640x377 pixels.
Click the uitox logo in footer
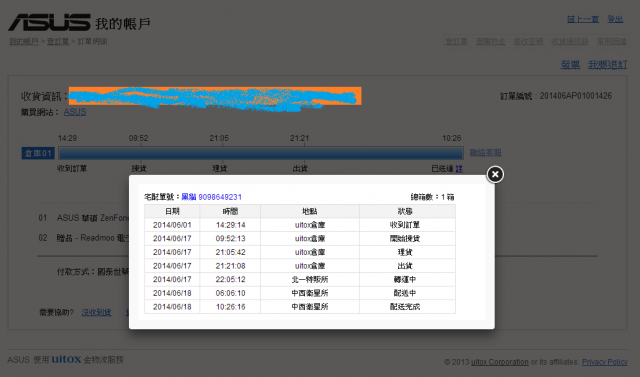click(x=66, y=359)
